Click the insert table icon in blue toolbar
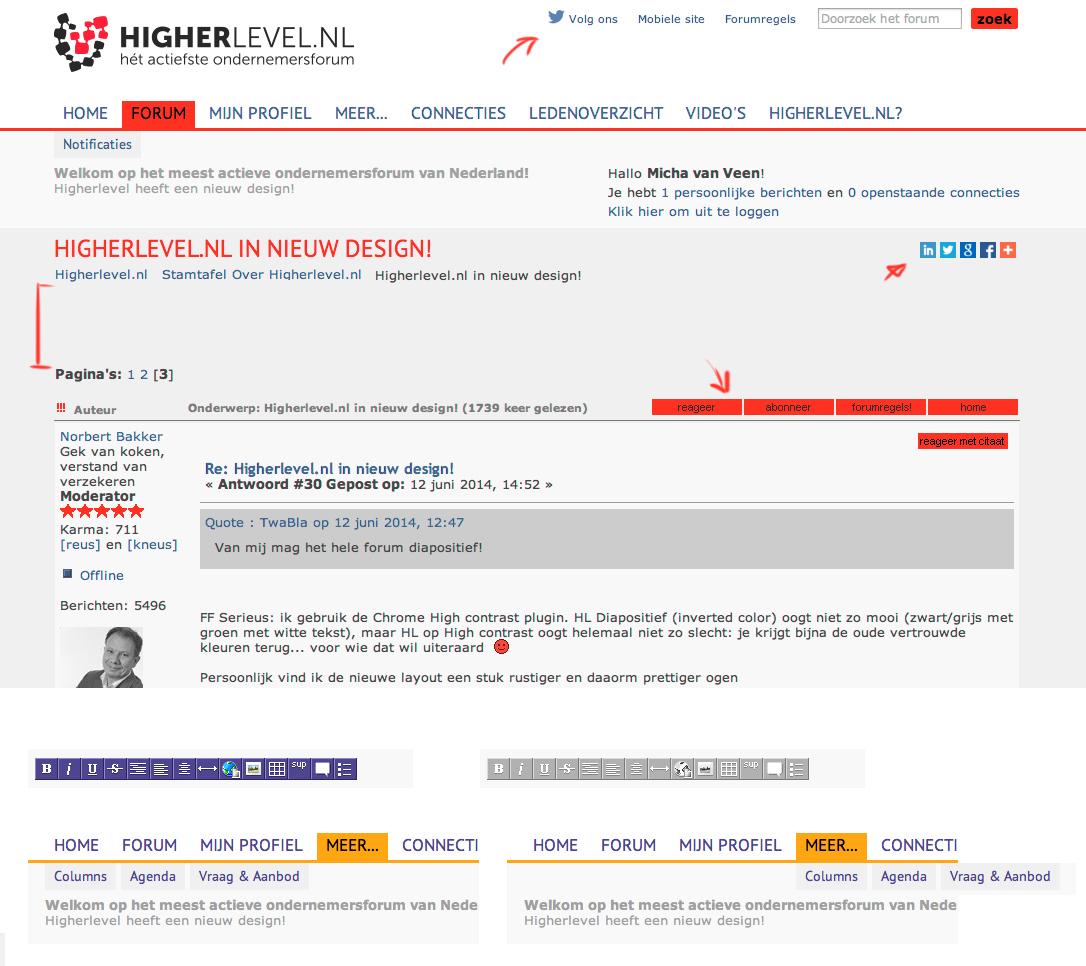This screenshot has width=1086, height=966. pyautogui.click(x=277, y=769)
